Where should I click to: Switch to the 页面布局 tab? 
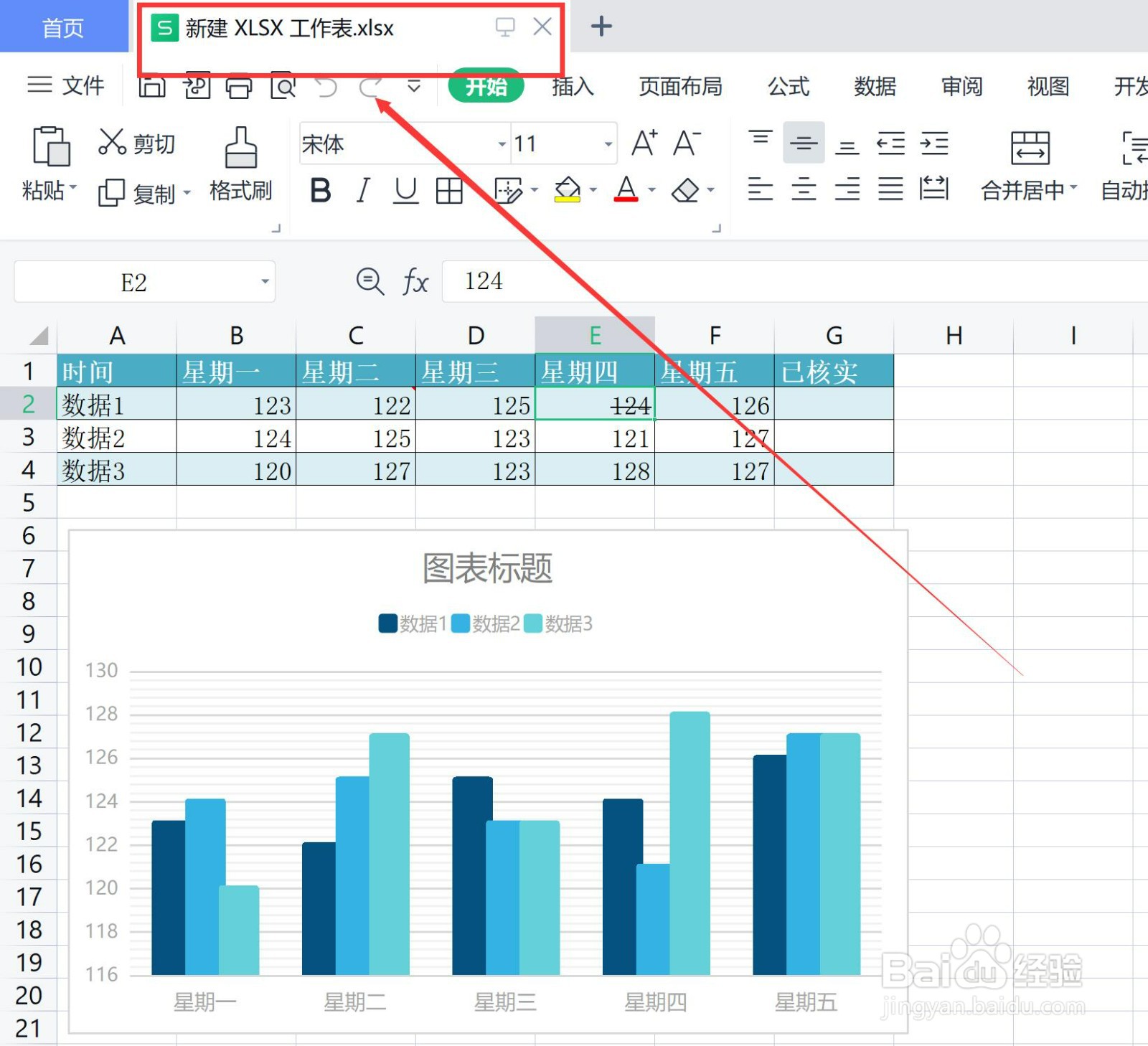coord(680,87)
